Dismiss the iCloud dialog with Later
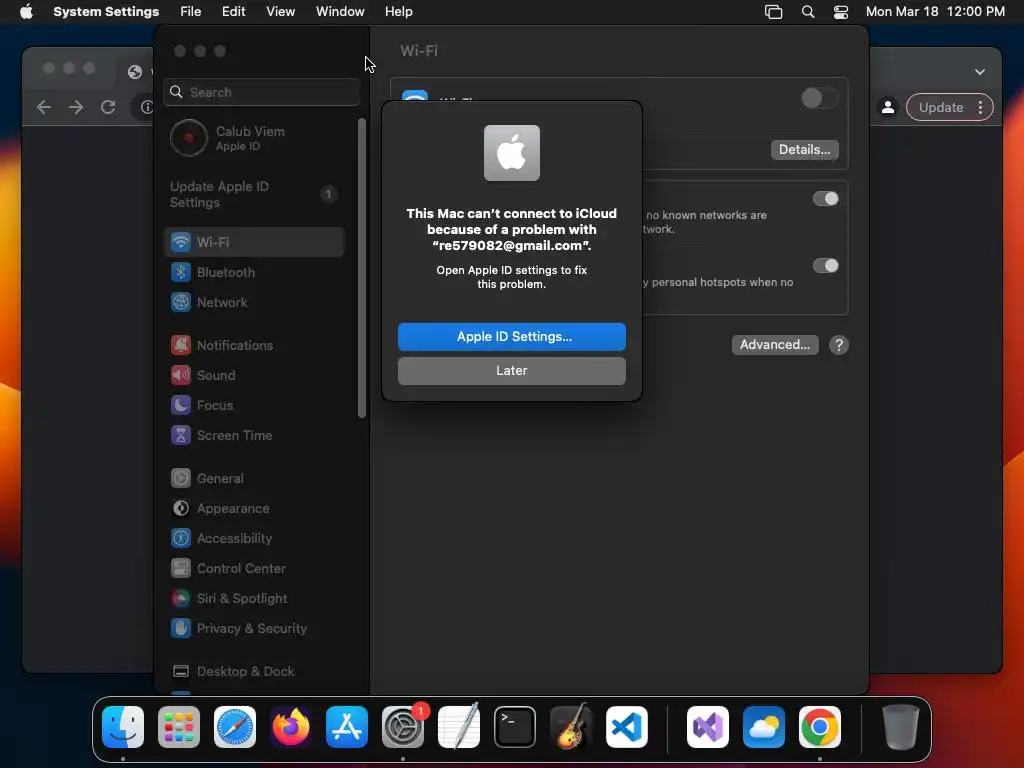 coord(511,371)
